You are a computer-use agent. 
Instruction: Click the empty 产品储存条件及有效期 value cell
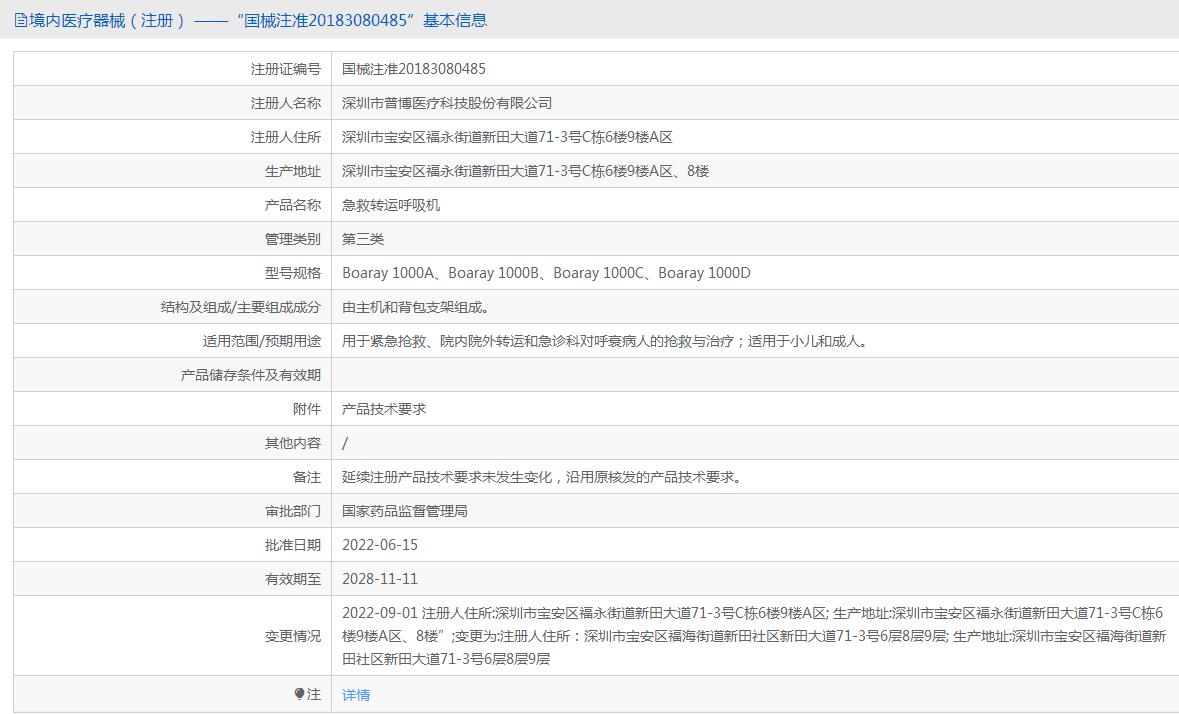[750, 375]
